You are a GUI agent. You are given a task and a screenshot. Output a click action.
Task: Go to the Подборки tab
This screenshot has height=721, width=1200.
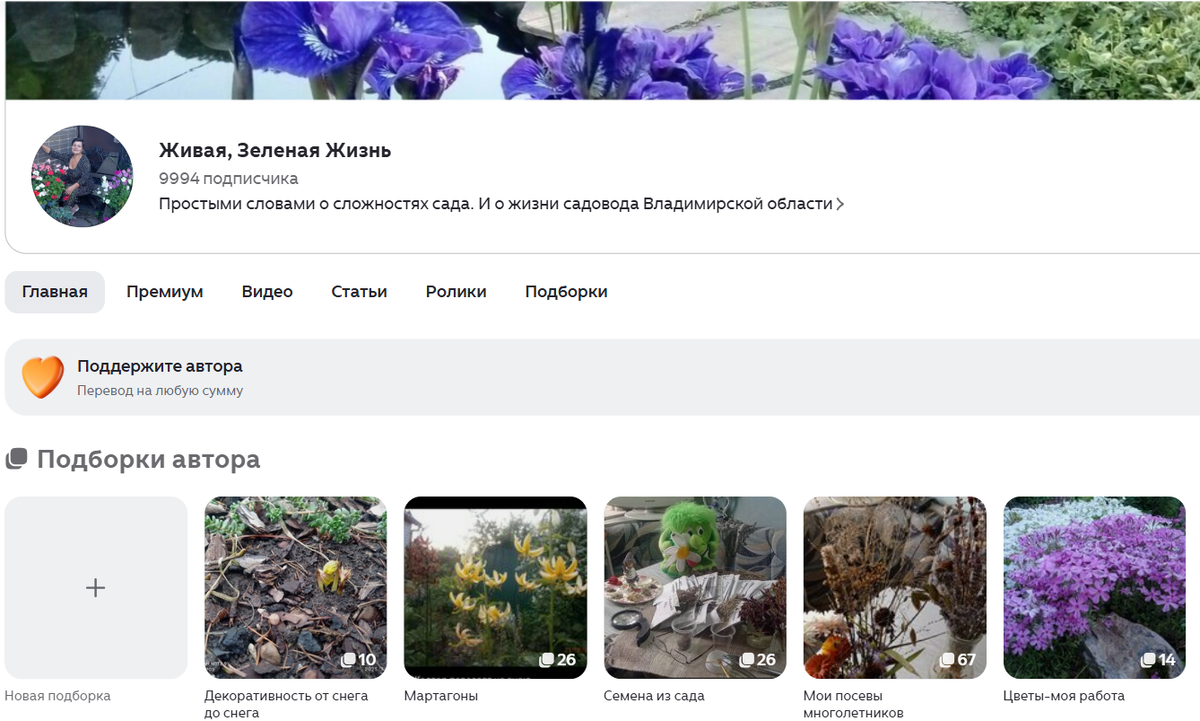(x=566, y=292)
